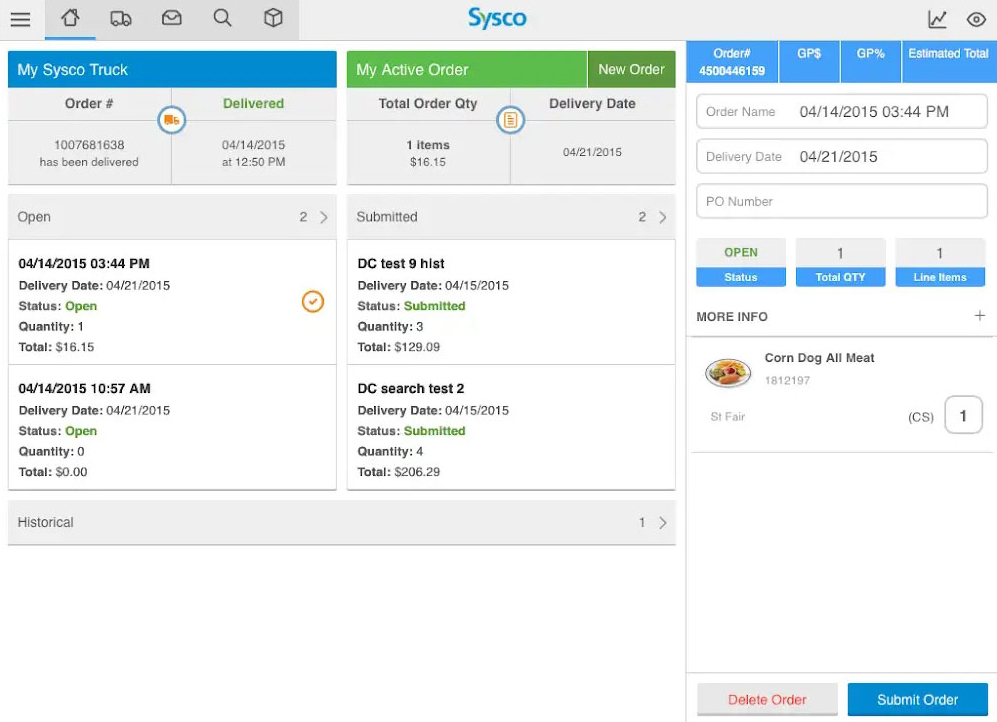Open the truck deliveries icon
The image size is (997, 722).
pyautogui.click(x=121, y=18)
